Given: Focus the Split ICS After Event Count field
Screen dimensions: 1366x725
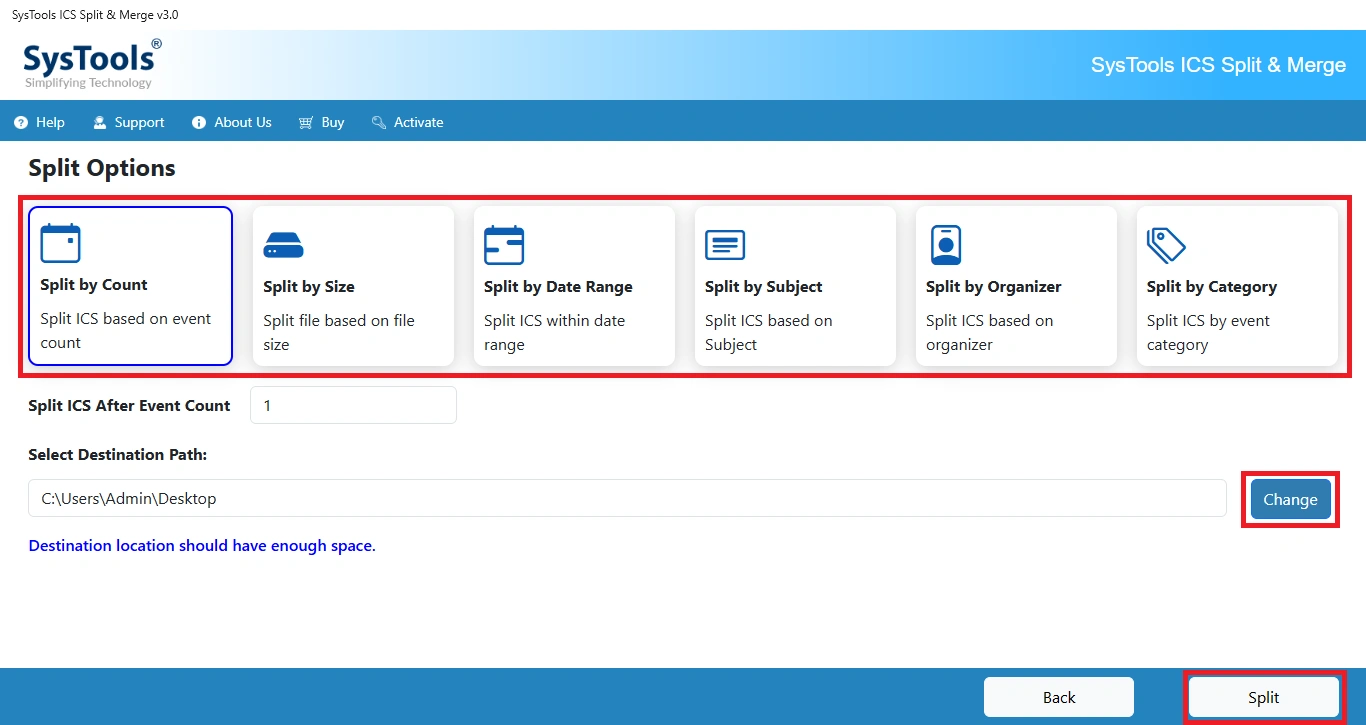Looking at the screenshot, I should pyautogui.click(x=353, y=405).
